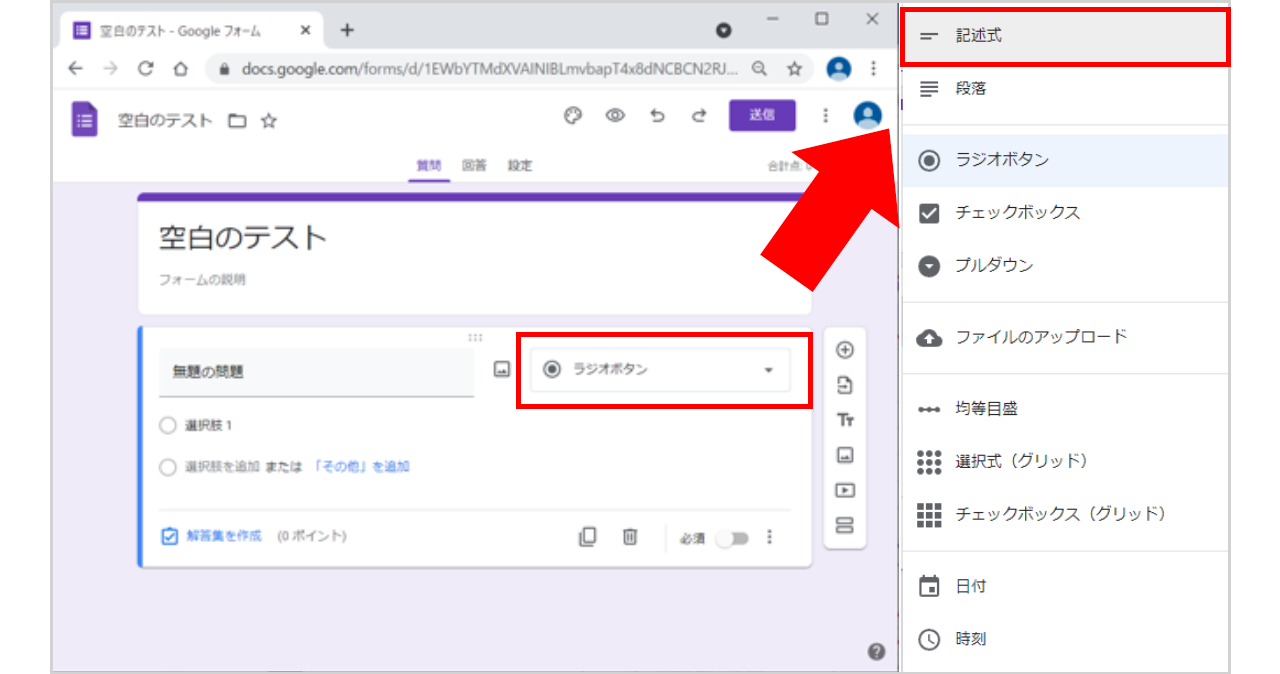Image resolution: width=1280 pixels, height=674 pixels.
Task: Select the 選択肢 1 radio option
Action: 168,425
